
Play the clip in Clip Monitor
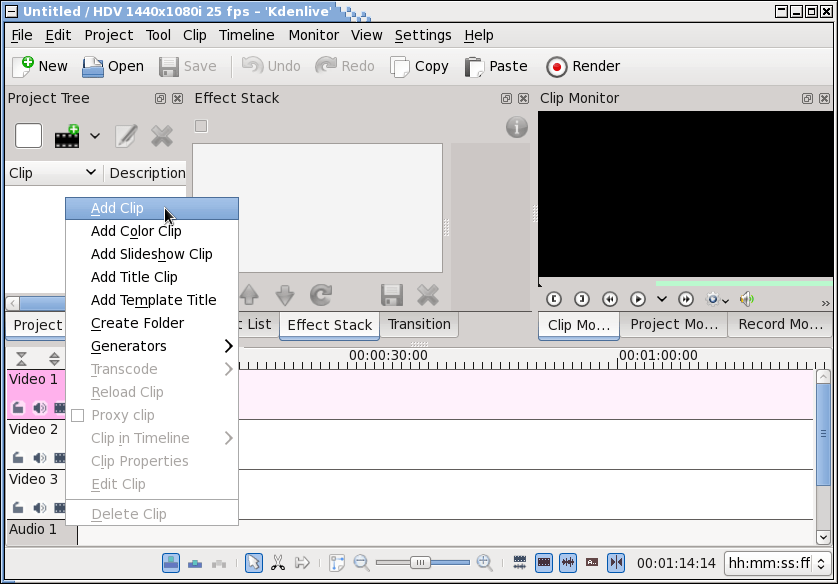638,299
